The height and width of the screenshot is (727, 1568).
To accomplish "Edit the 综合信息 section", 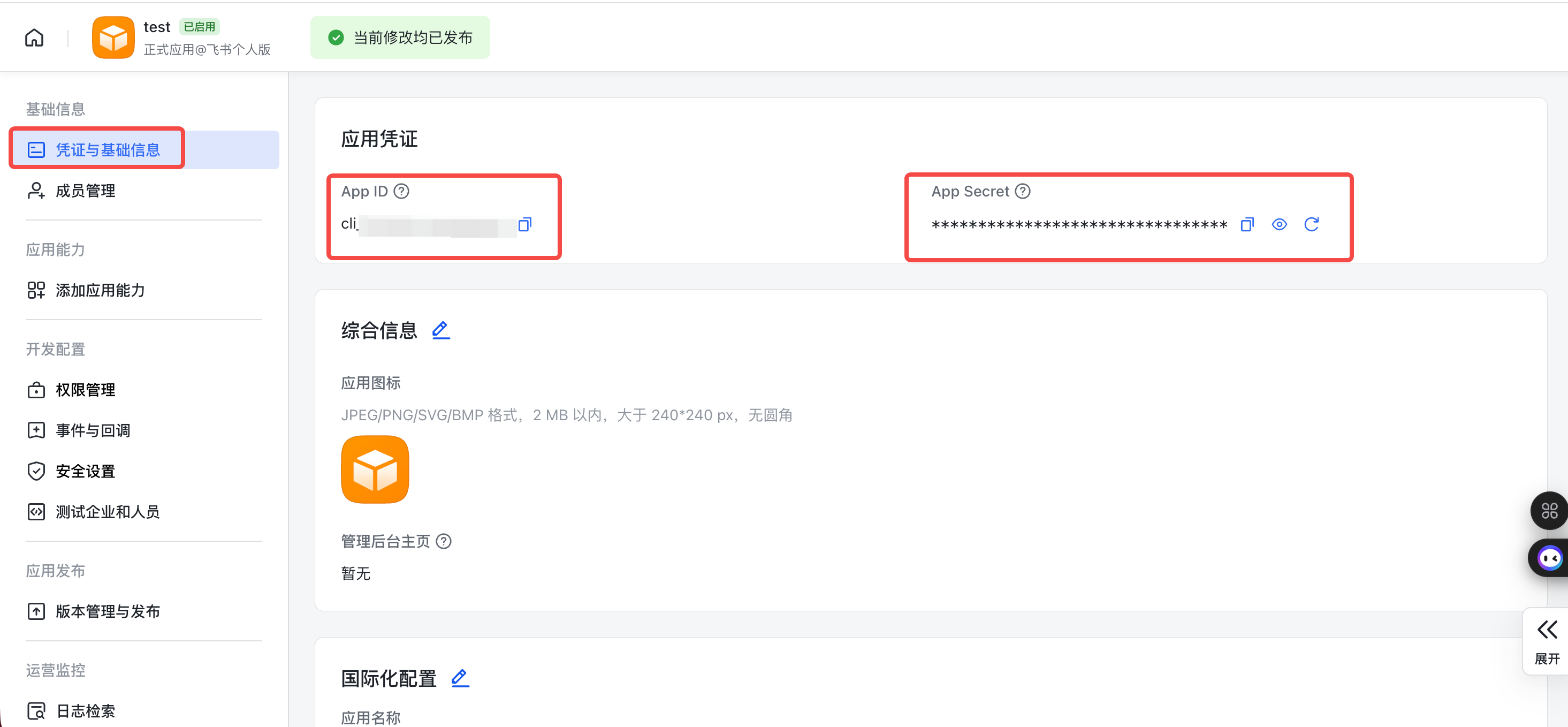I will pos(440,329).
